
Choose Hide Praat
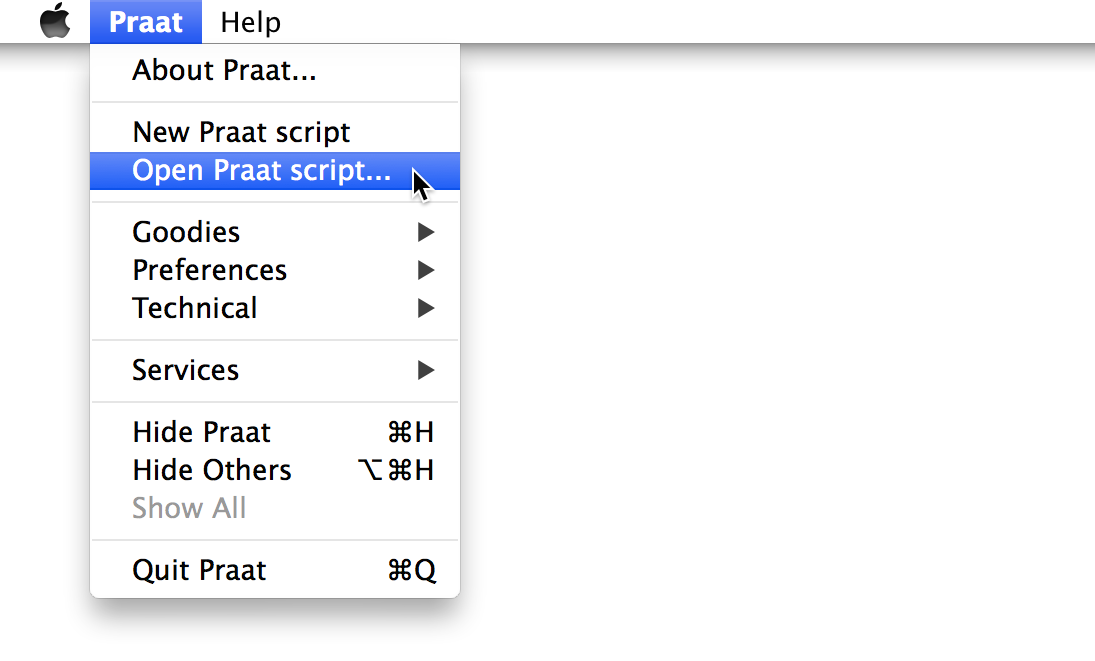pyautogui.click(x=201, y=432)
